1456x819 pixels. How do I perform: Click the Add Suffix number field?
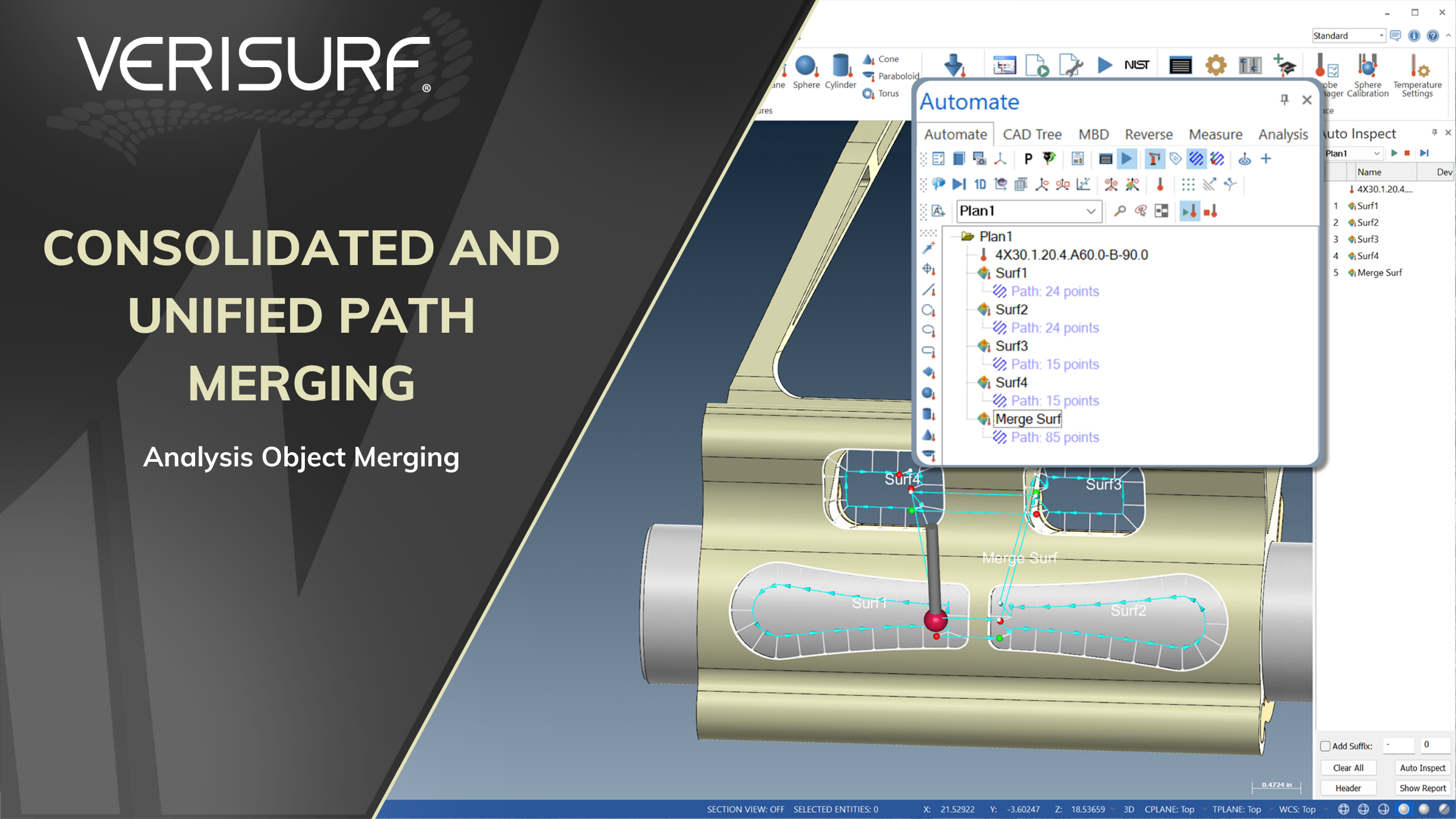click(x=1436, y=745)
